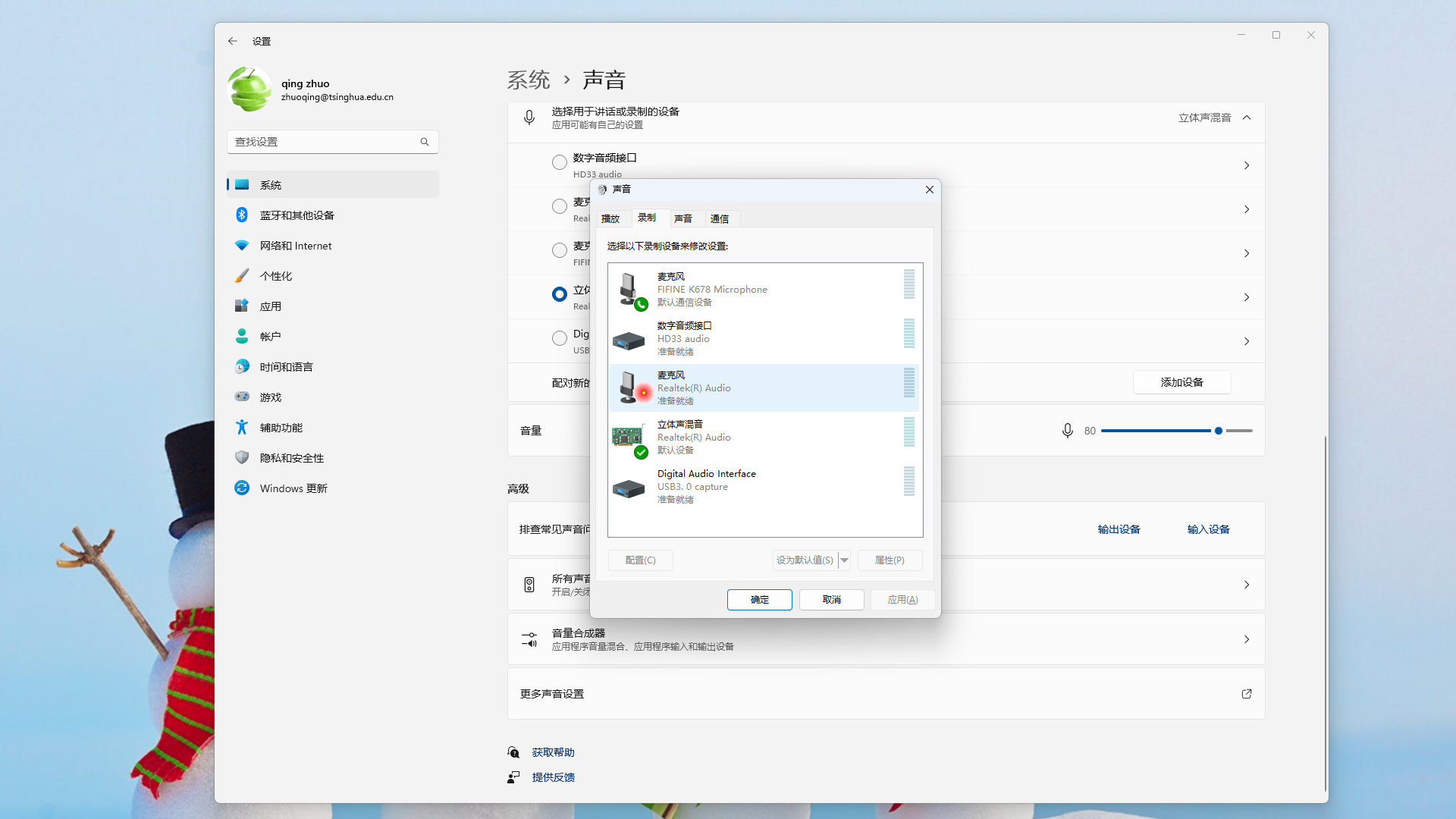The height and width of the screenshot is (819, 1456).
Task: Select the radio button for Digital Audio Interface USB
Action: click(x=560, y=338)
